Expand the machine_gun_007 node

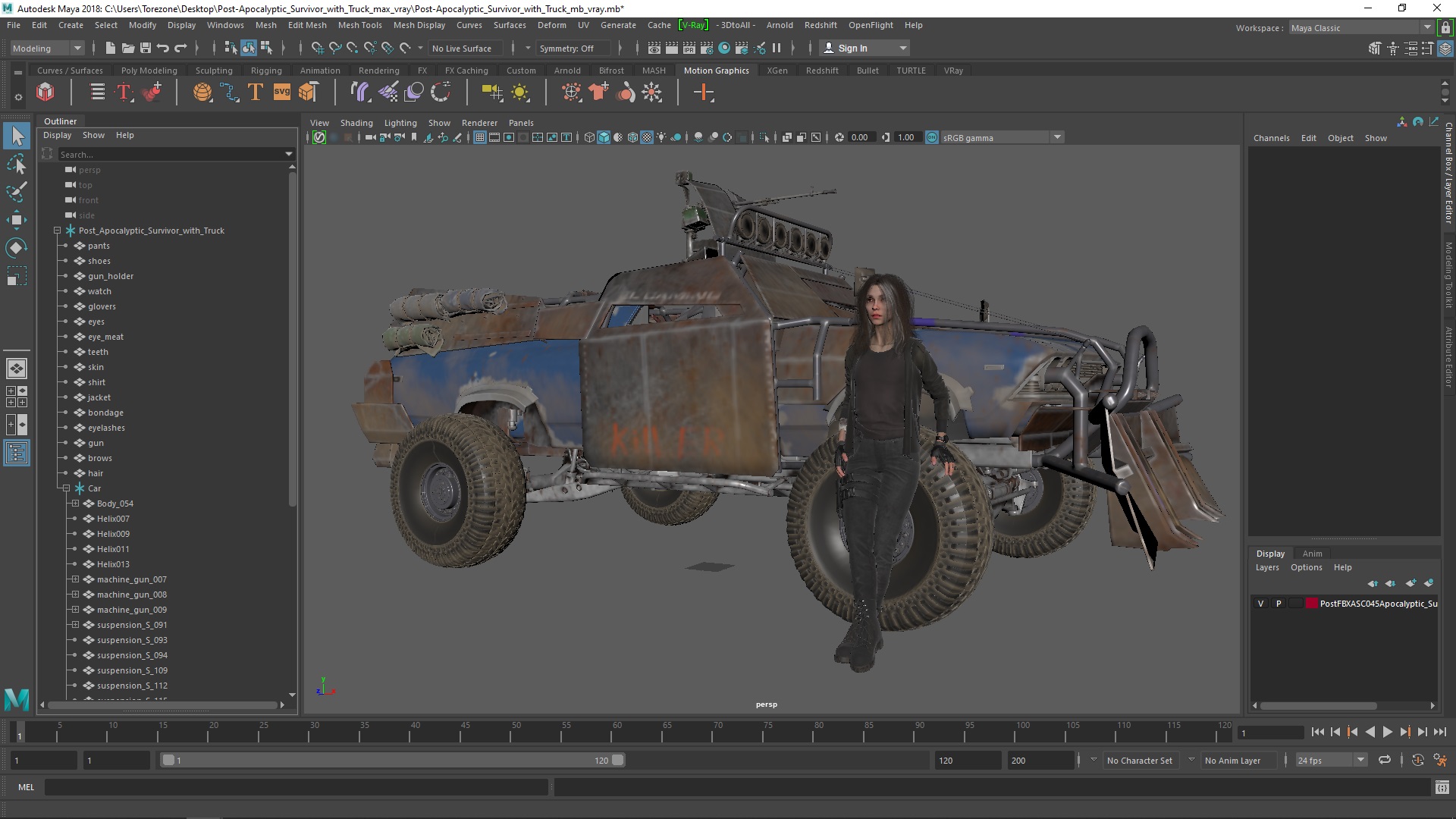pyautogui.click(x=75, y=579)
